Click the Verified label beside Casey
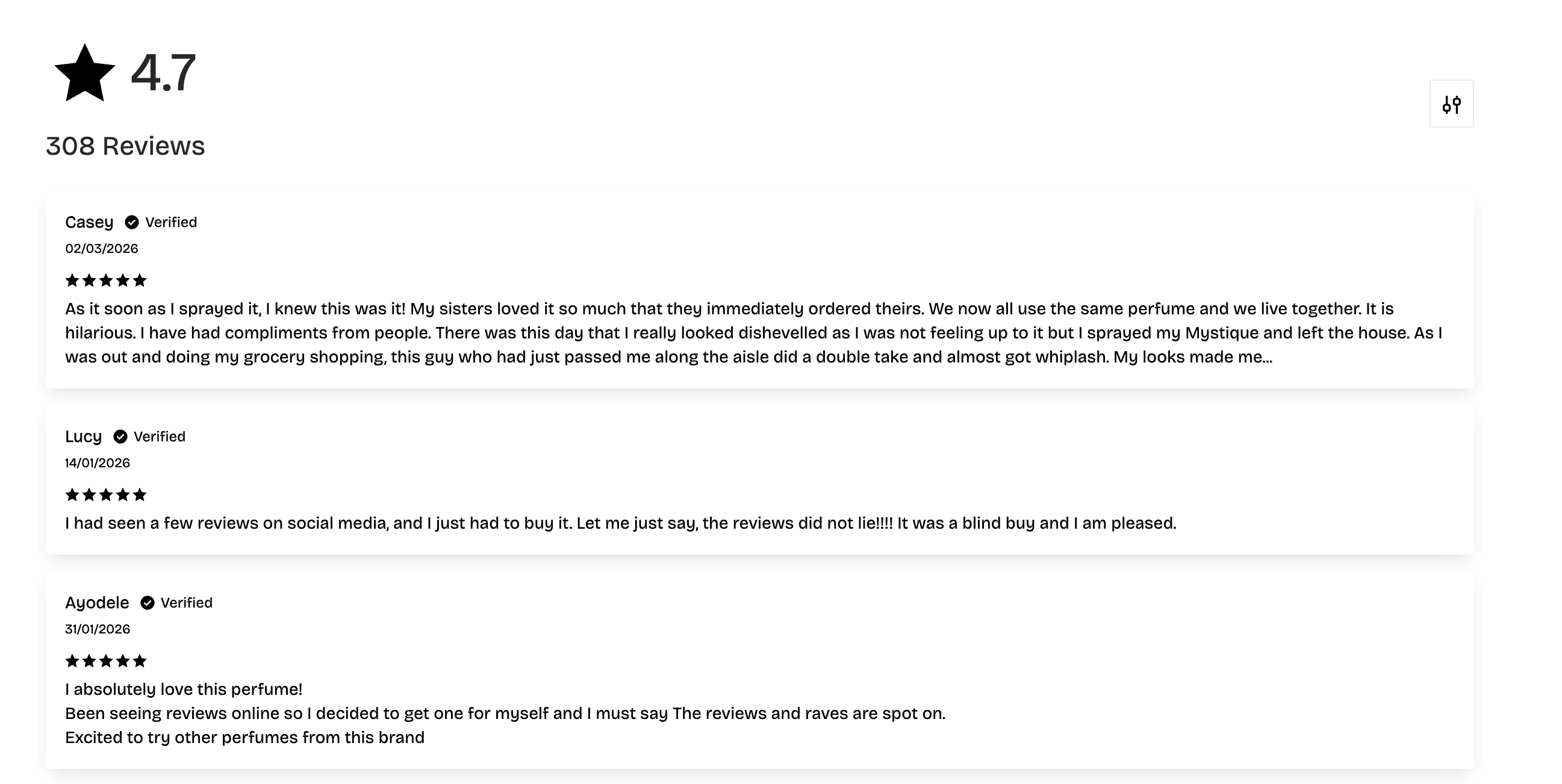This screenshot has width=1562, height=784. tap(171, 223)
